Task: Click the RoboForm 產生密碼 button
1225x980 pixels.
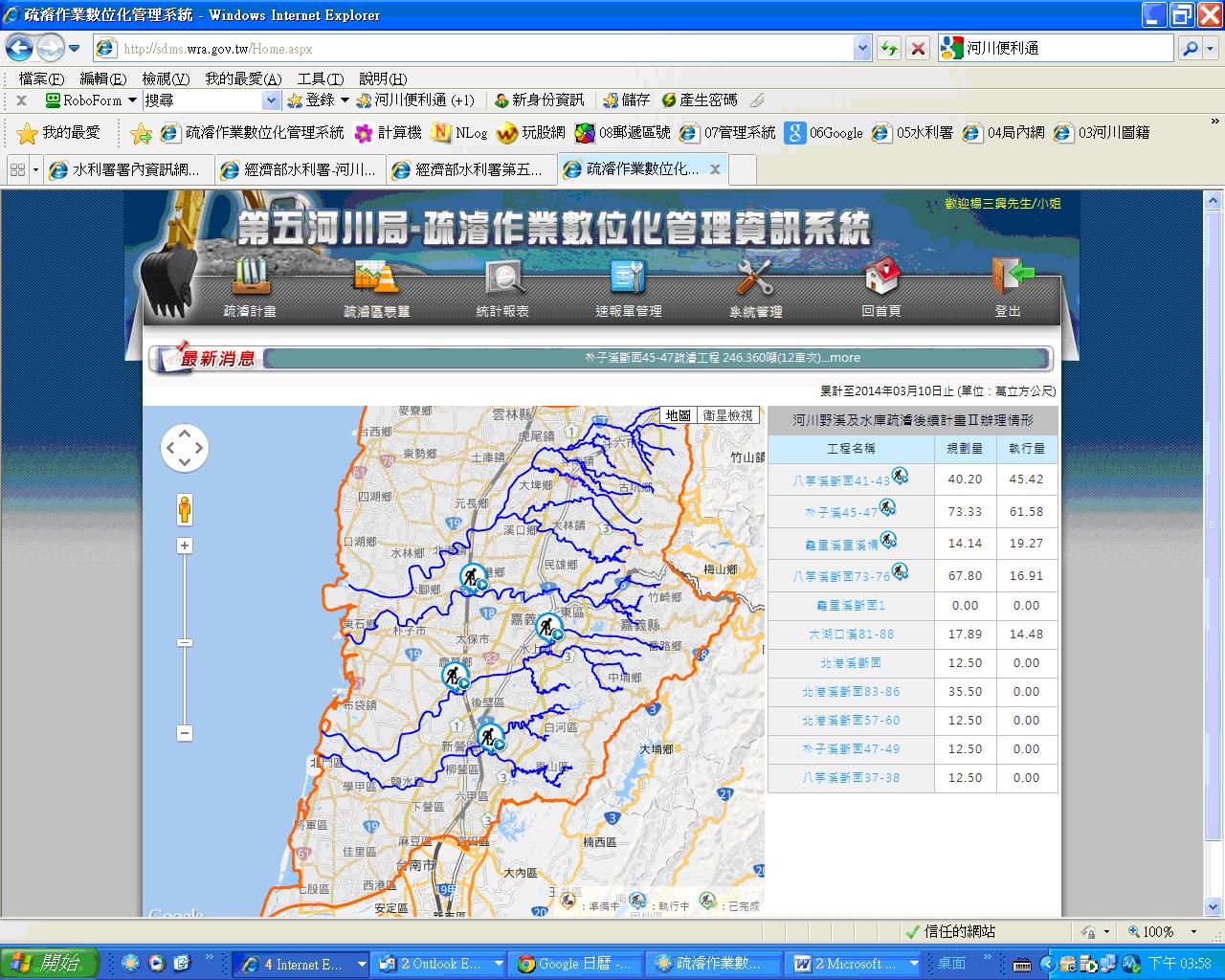Action: coord(699,100)
